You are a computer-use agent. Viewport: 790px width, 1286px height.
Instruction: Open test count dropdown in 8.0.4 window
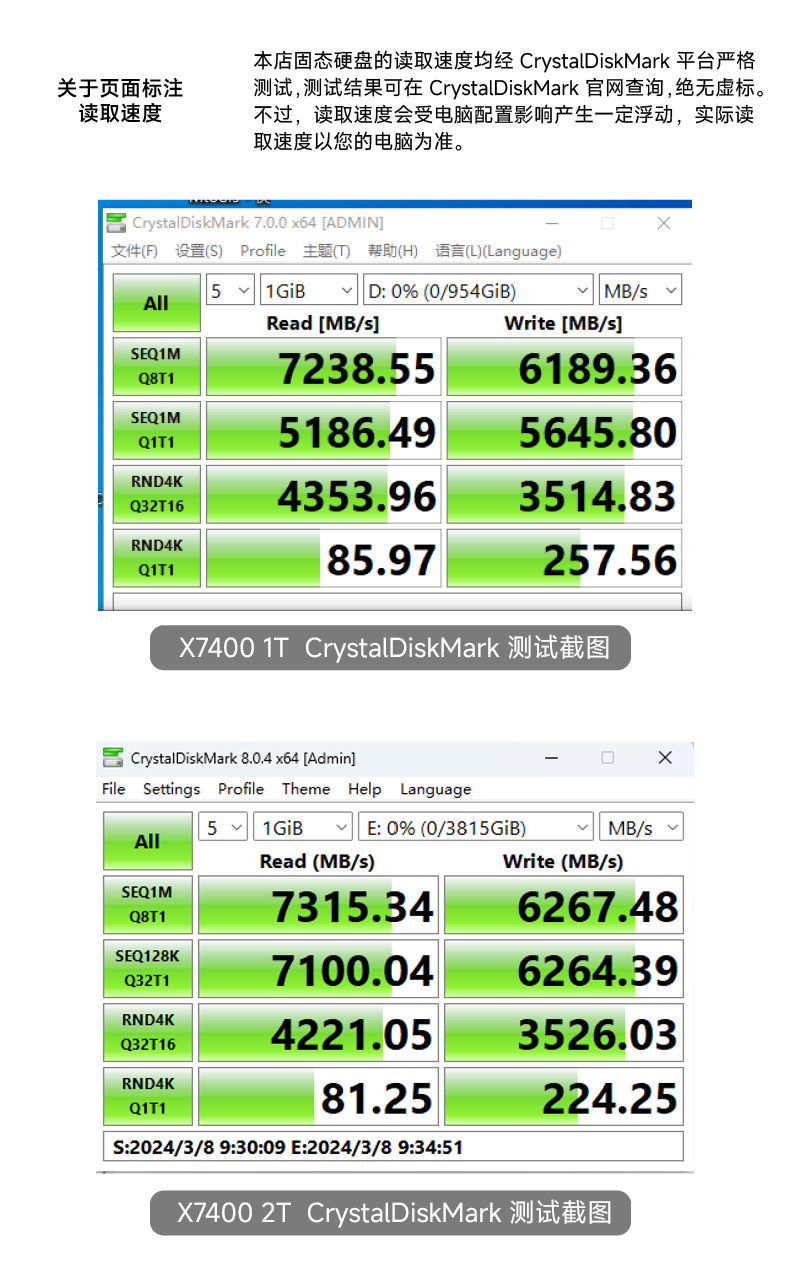[x=223, y=828]
